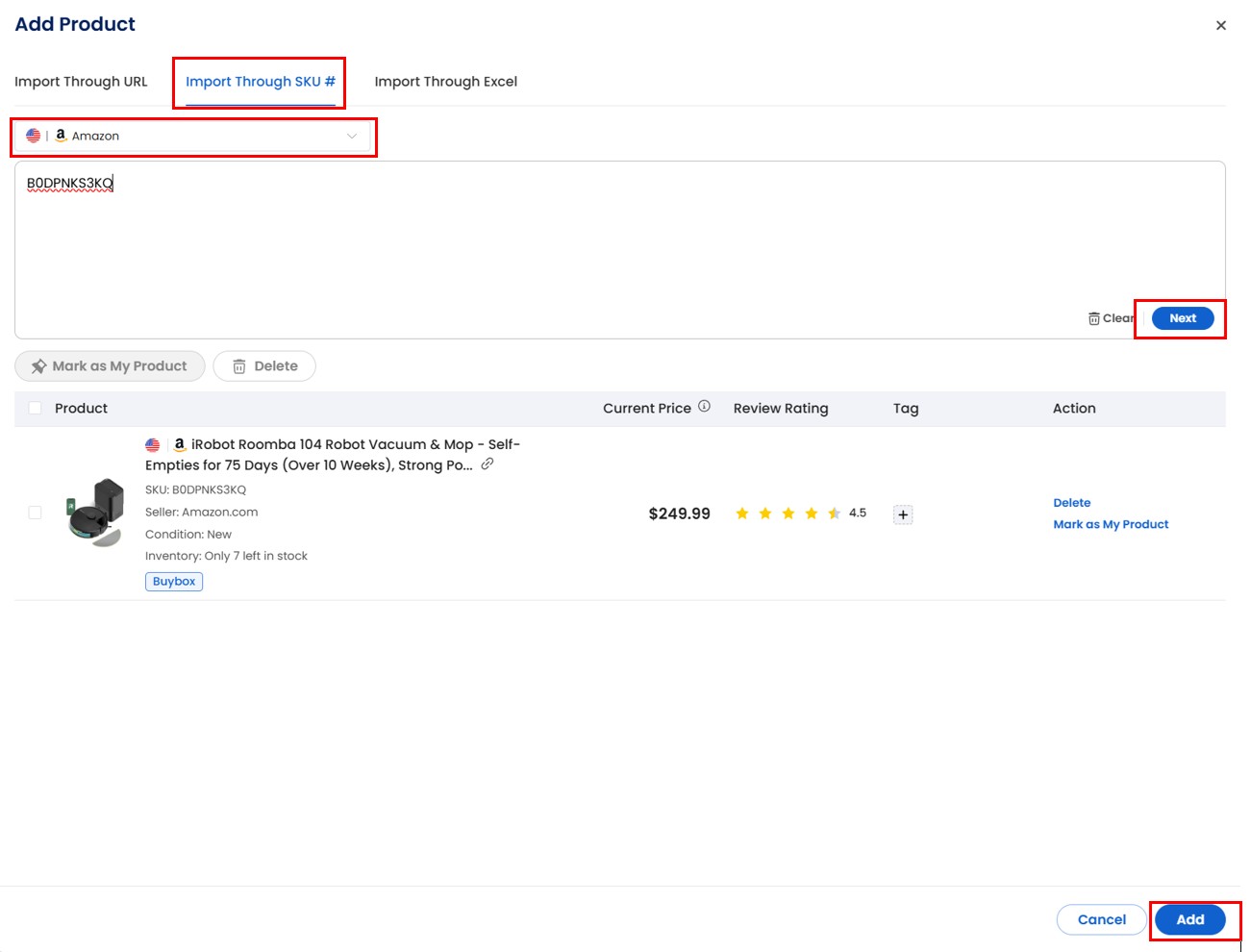Click the US flag icon beside product title

point(153,445)
